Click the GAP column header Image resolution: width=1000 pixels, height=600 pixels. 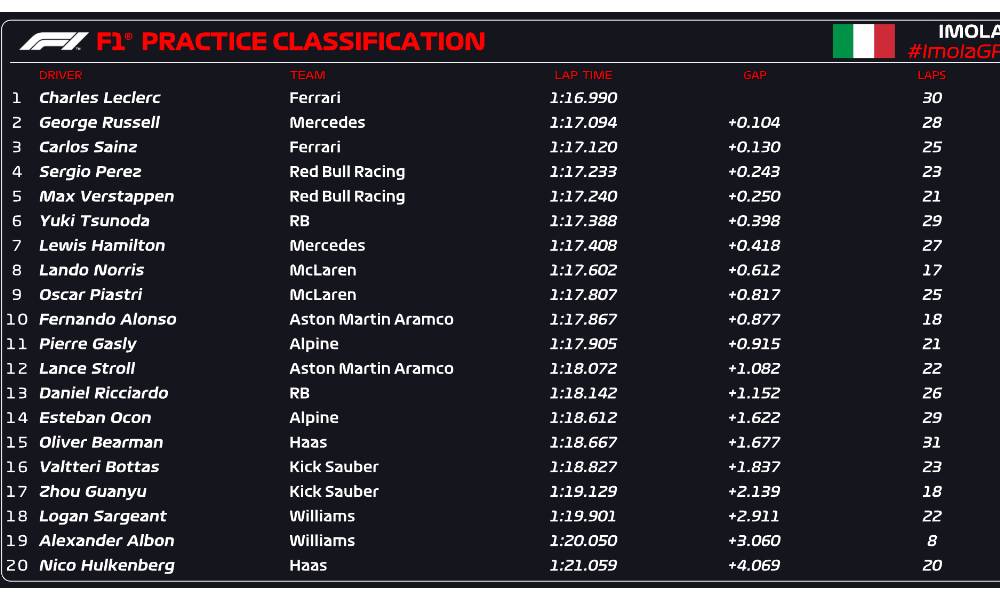(x=754, y=75)
